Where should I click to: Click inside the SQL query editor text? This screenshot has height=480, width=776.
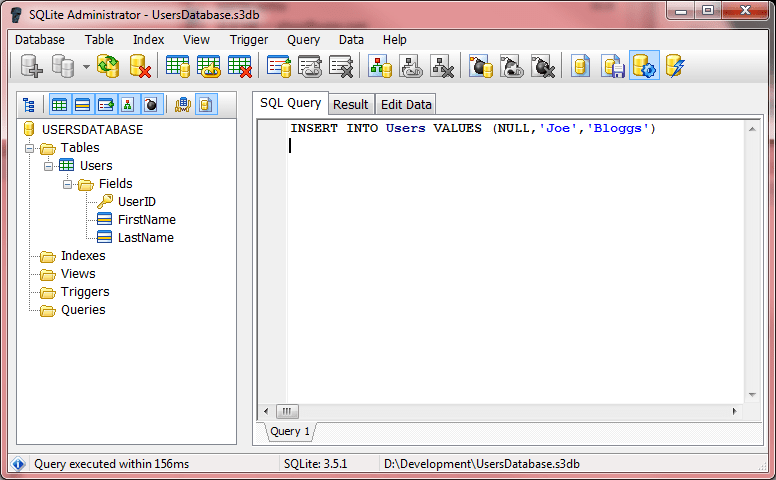pyautogui.click(x=473, y=129)
